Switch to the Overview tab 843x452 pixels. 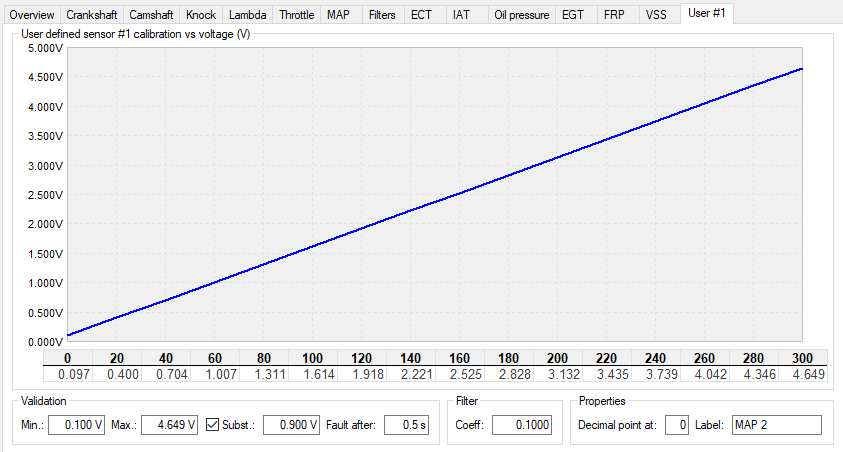coord(31,15)
